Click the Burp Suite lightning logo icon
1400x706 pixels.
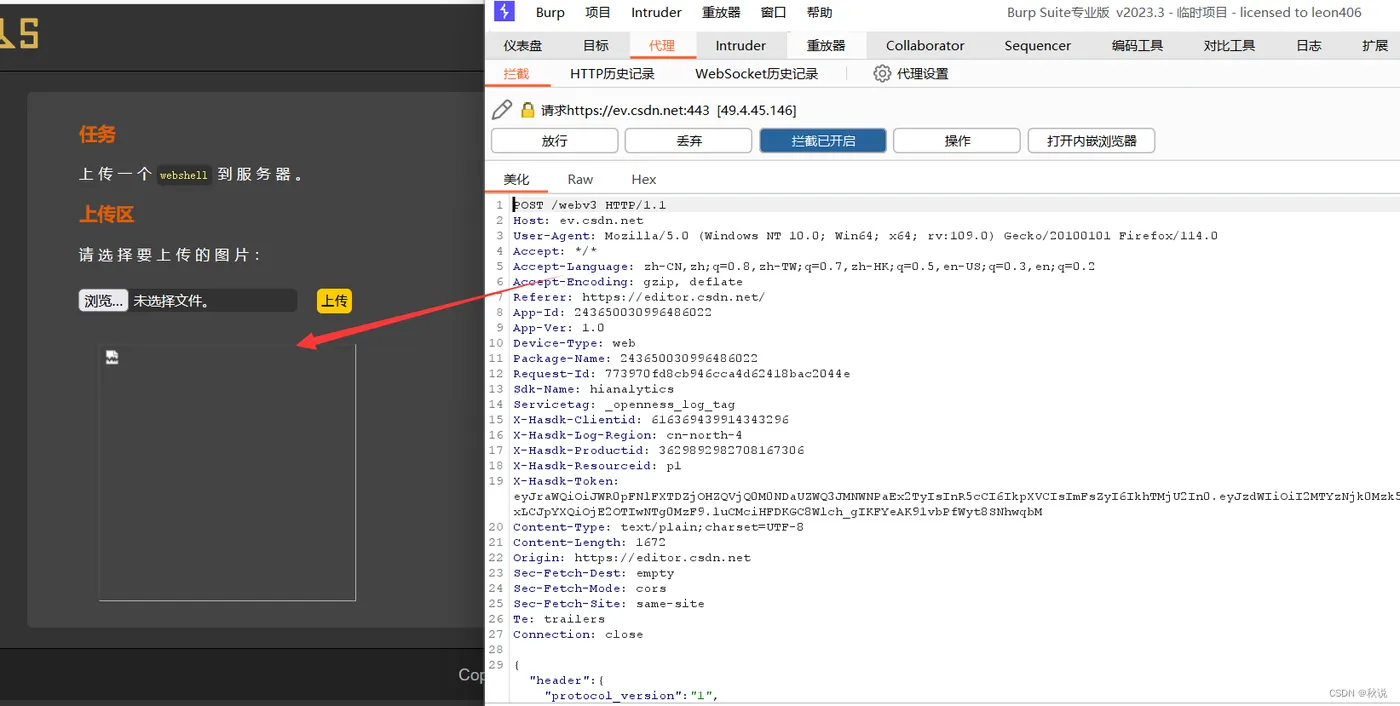pos(505,12)
